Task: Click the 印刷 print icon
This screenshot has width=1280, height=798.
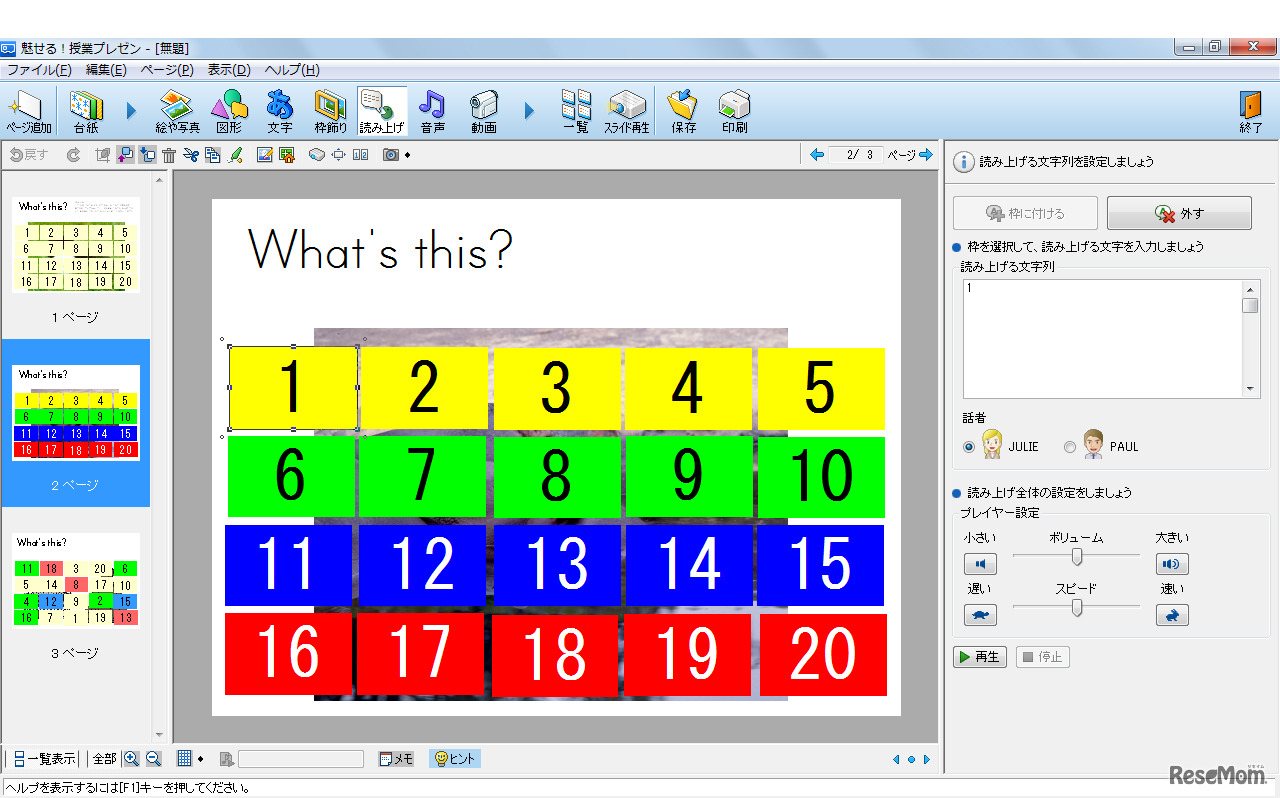Action: pyautogui.click(x=734, y=110)
